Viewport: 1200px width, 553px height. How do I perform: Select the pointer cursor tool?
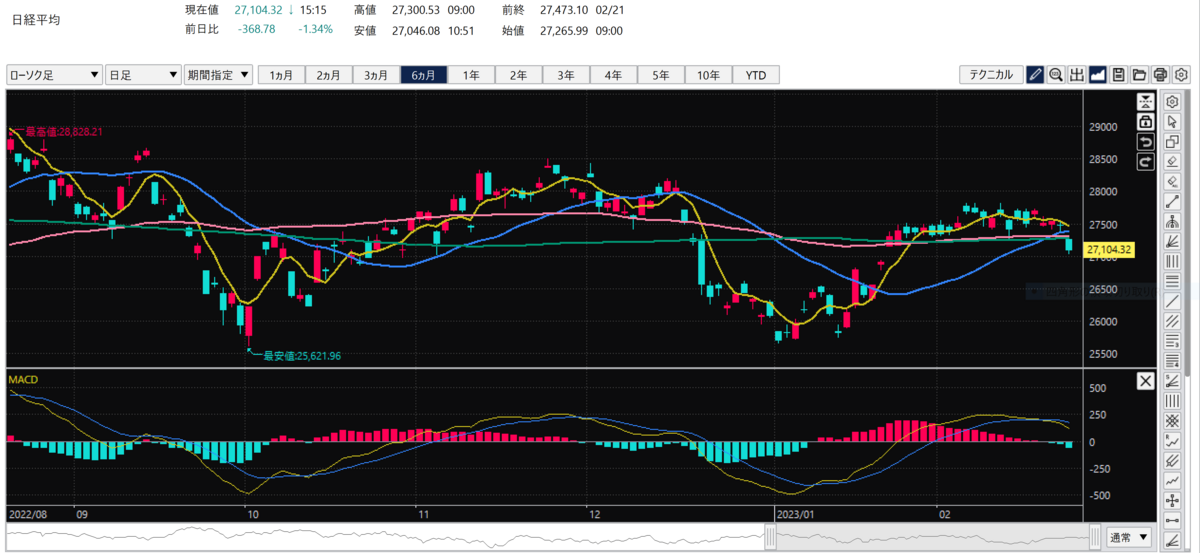coord(1173,121)
